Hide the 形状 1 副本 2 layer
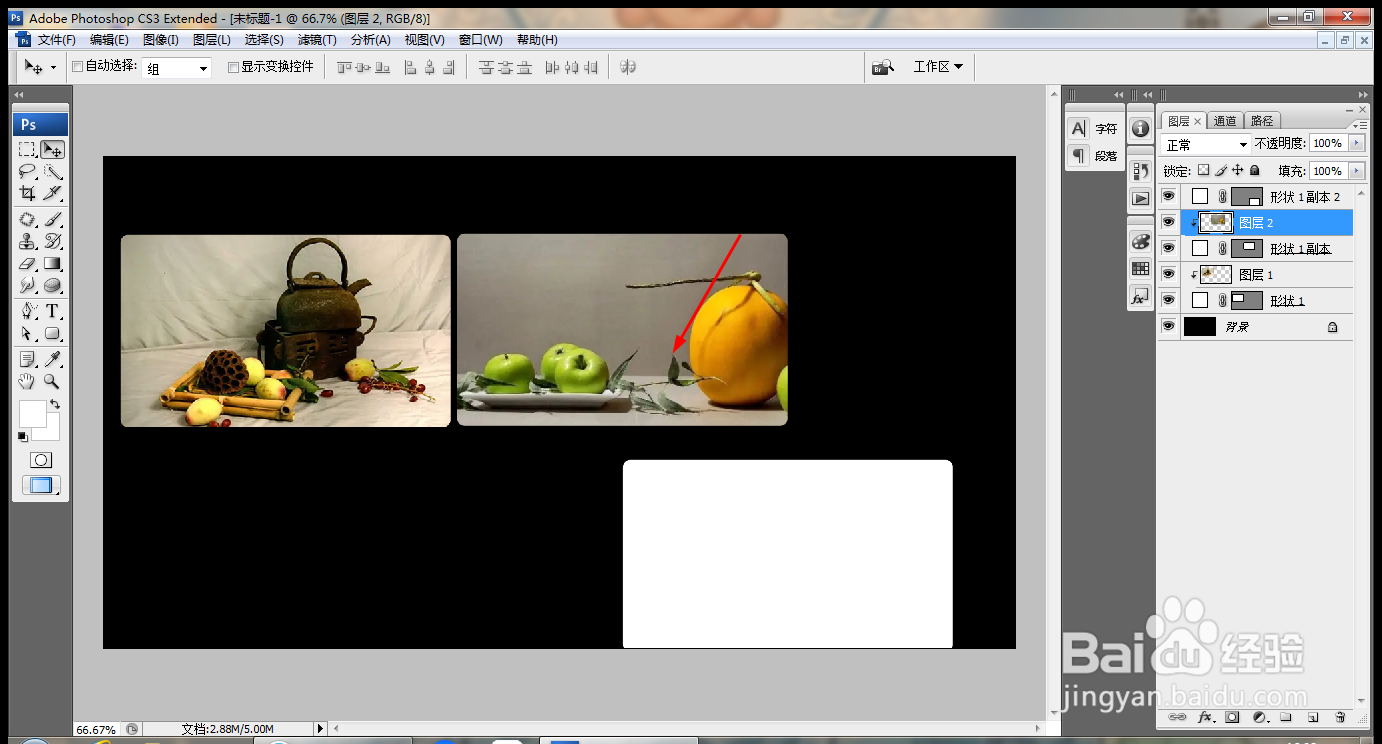 pos(1168,196)
